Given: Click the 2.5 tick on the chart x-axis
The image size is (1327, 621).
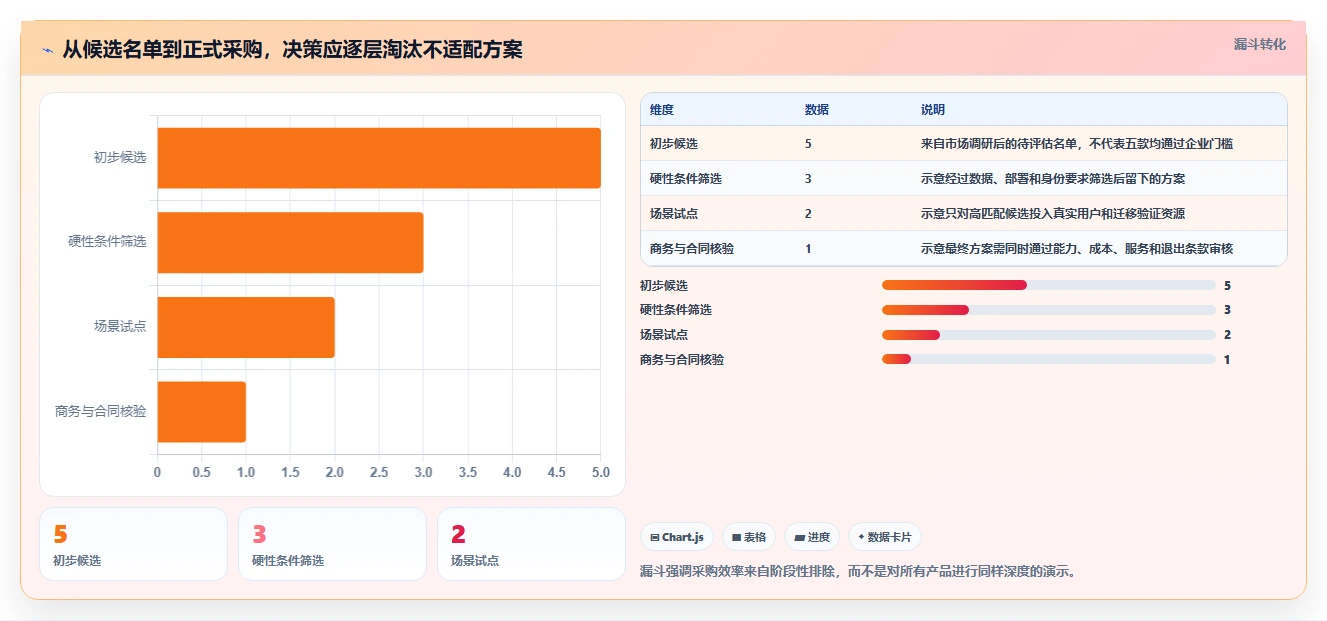Looking at the screenshot, I should coord(379,472).
